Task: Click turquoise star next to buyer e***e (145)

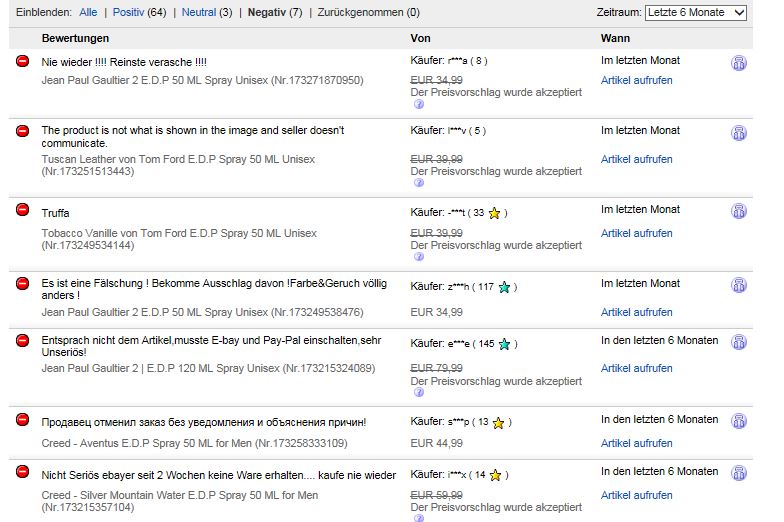Action: 504,344
